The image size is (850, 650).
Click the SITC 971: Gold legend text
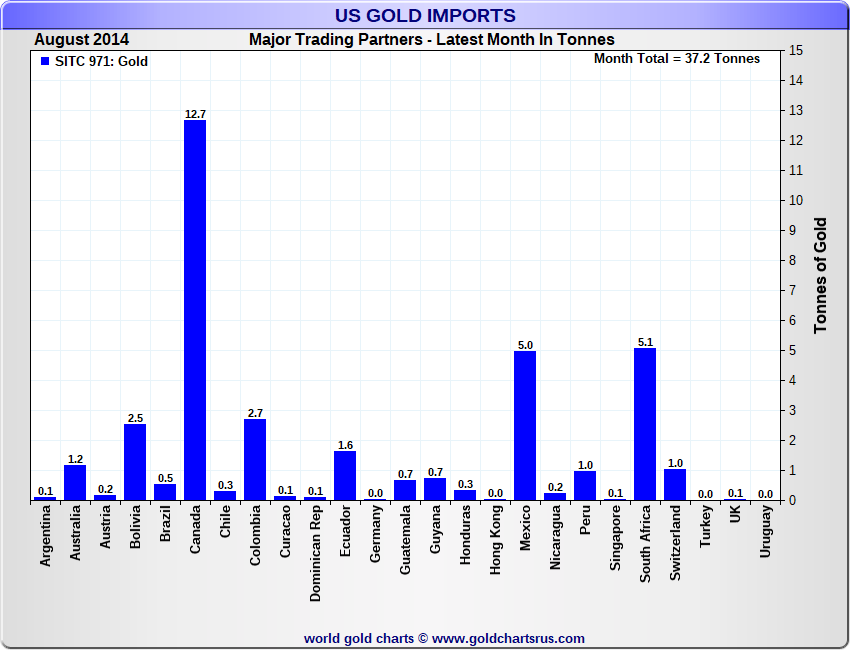(x=101, y=61)
